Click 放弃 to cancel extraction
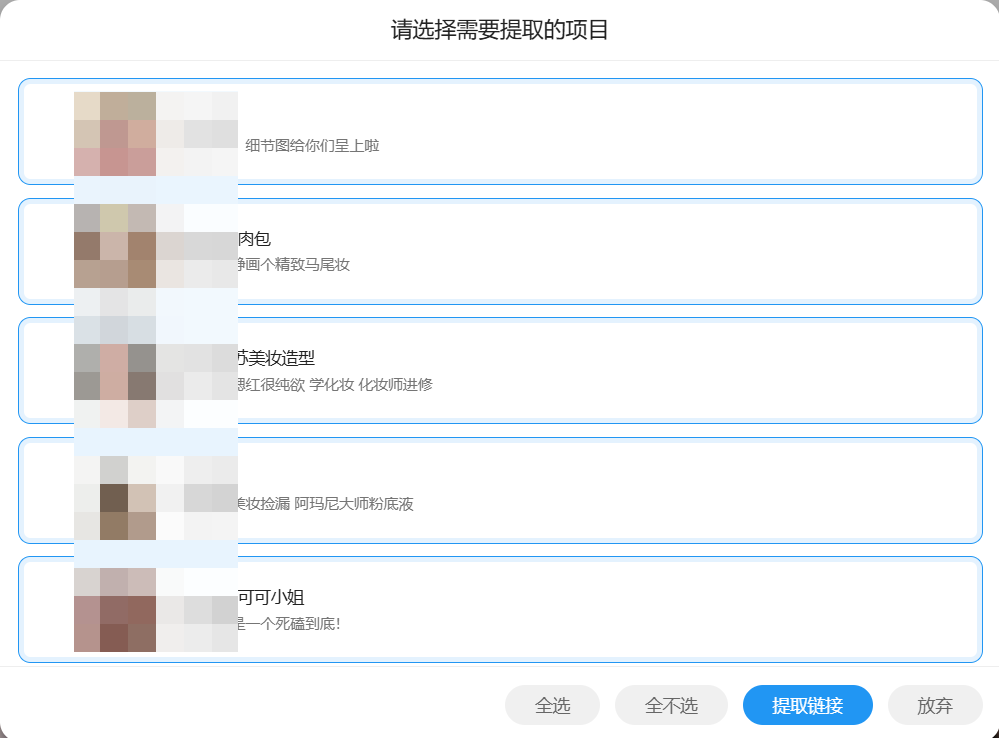This screenshot has height=738, width=999. click(x=935, y=705)
